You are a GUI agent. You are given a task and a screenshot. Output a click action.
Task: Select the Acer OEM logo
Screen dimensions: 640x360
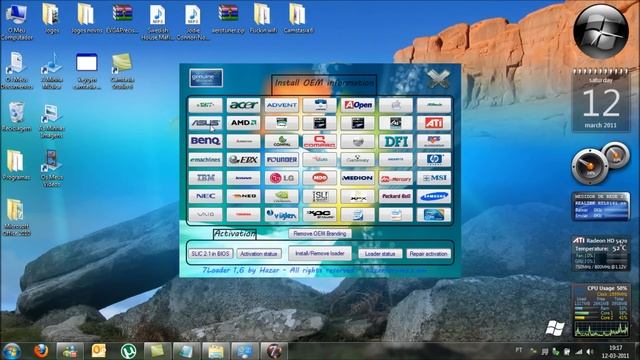243,105
